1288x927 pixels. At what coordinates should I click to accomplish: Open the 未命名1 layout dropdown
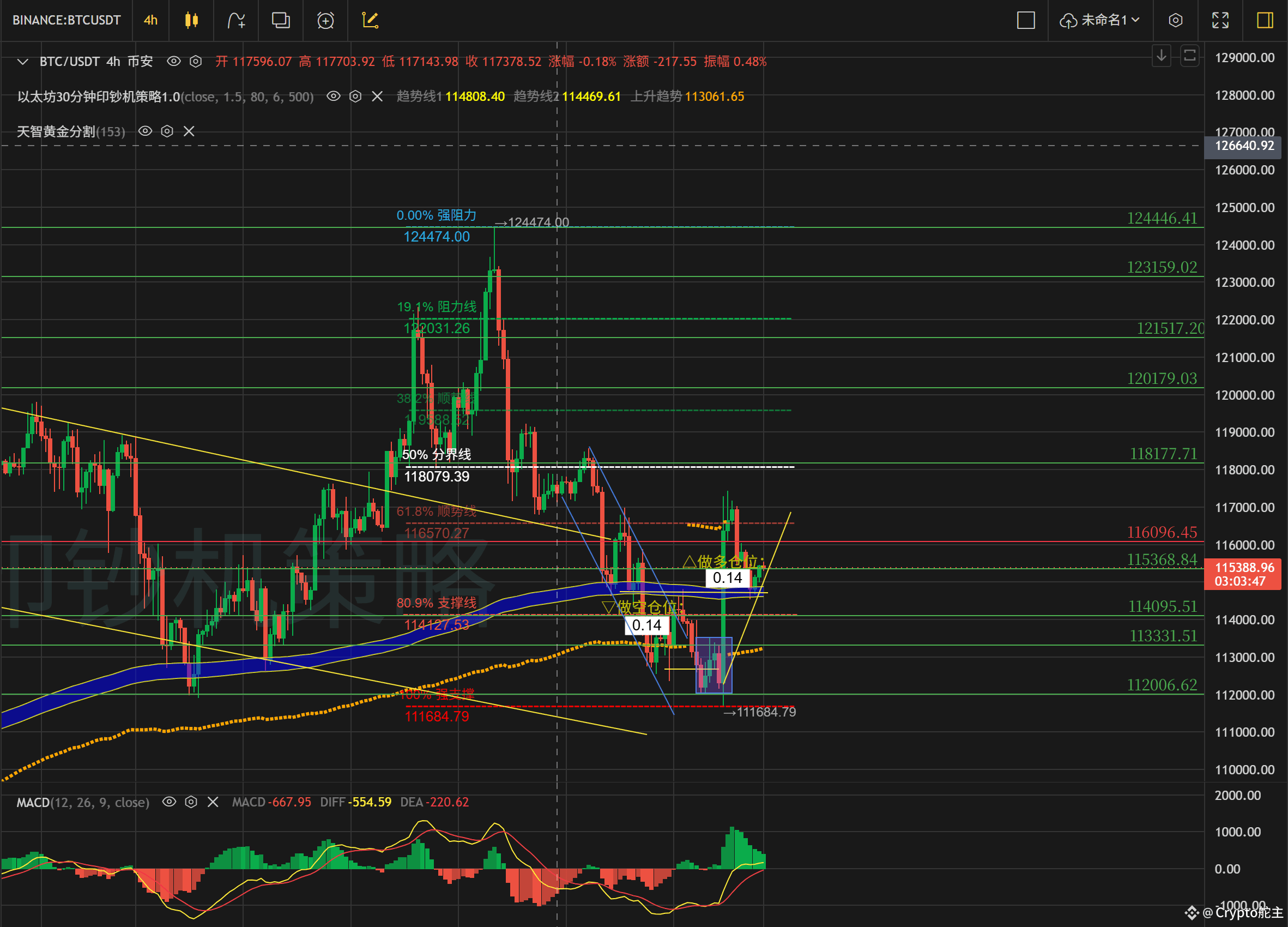1099,21
